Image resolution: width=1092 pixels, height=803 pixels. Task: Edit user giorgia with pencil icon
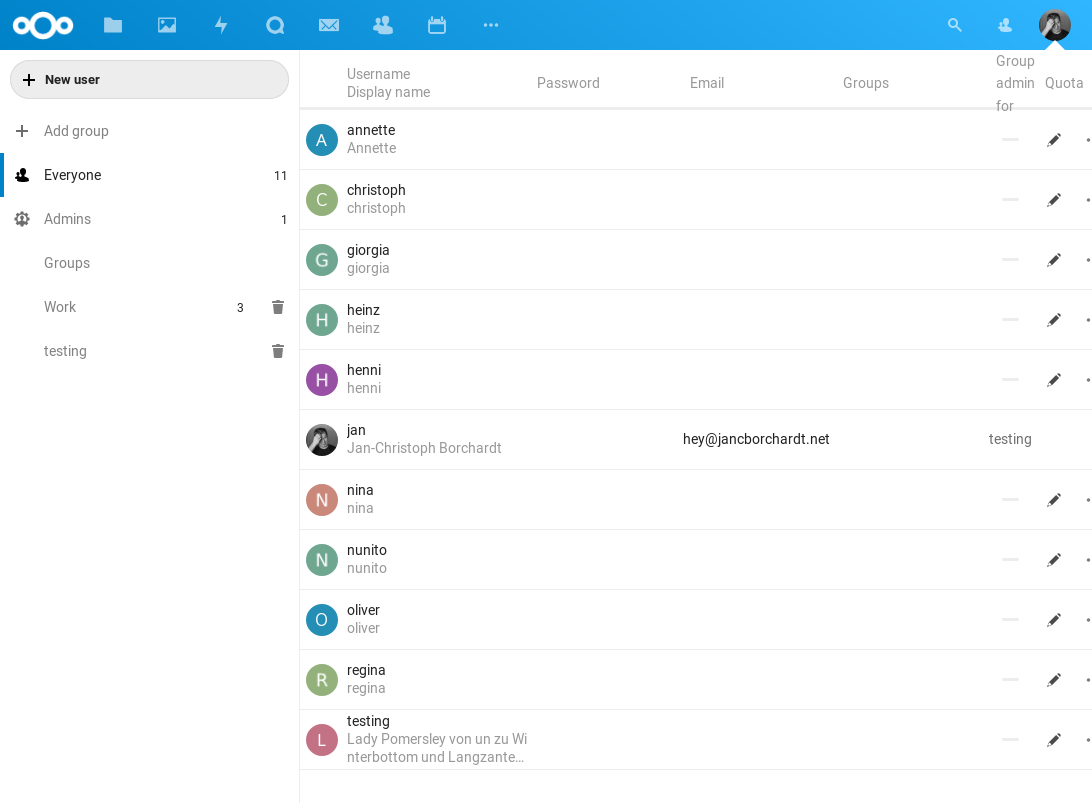click(1054, 260)
